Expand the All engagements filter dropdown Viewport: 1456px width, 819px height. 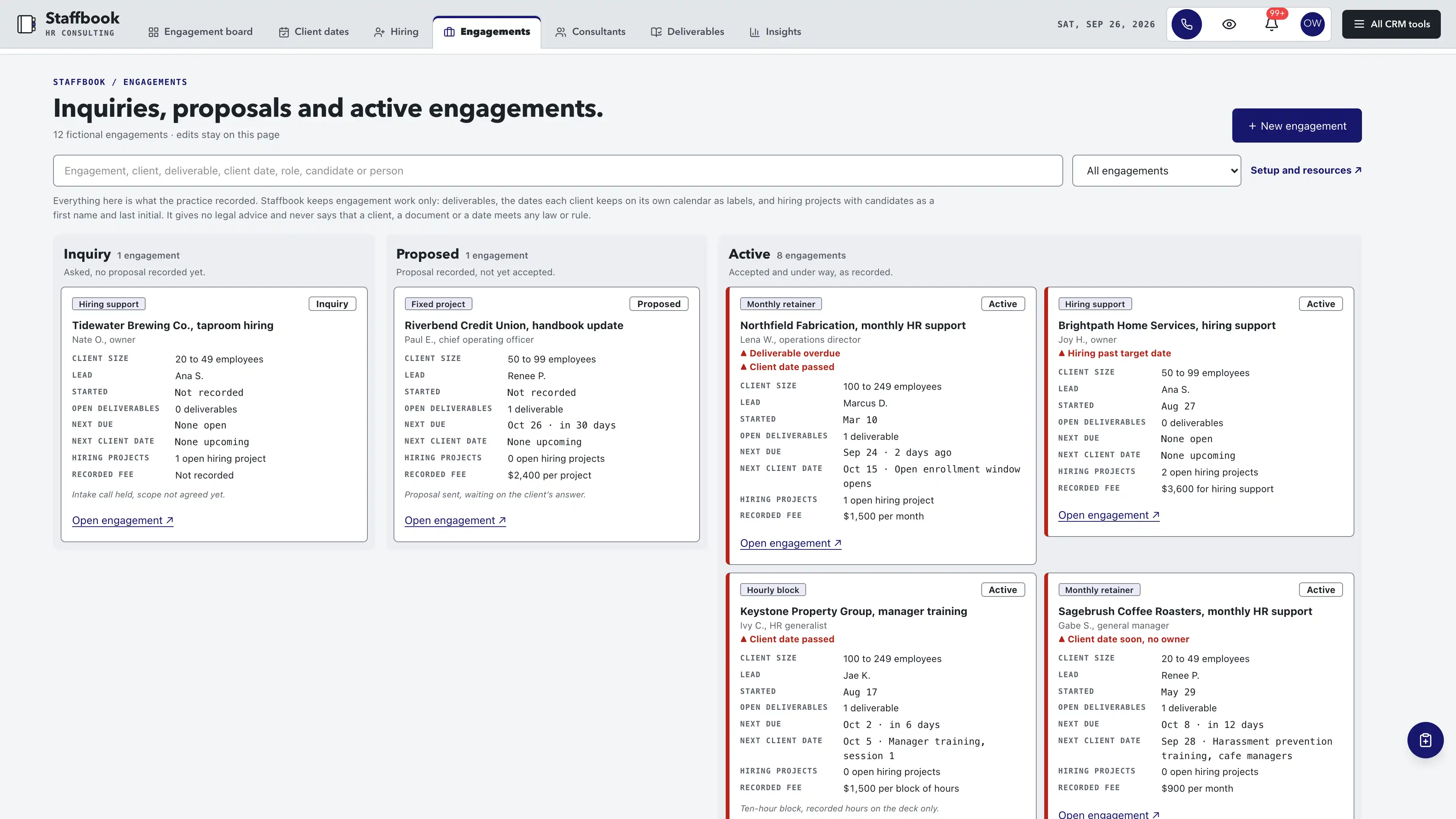pos(1156,171)
